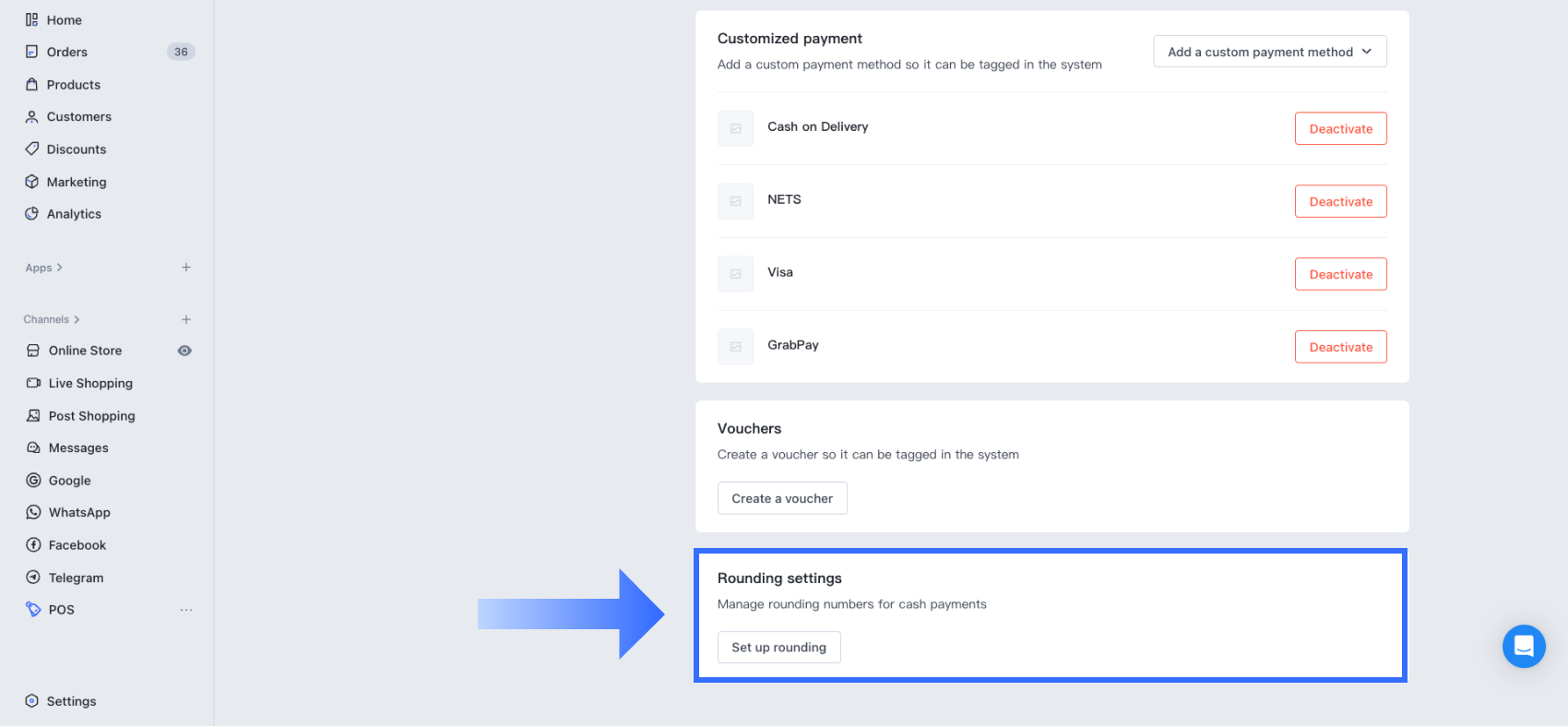Click the GrabPay payment image thumbnail
Image resolution: width=1568 pixels, height=727 pixels.
click(736, 347)
